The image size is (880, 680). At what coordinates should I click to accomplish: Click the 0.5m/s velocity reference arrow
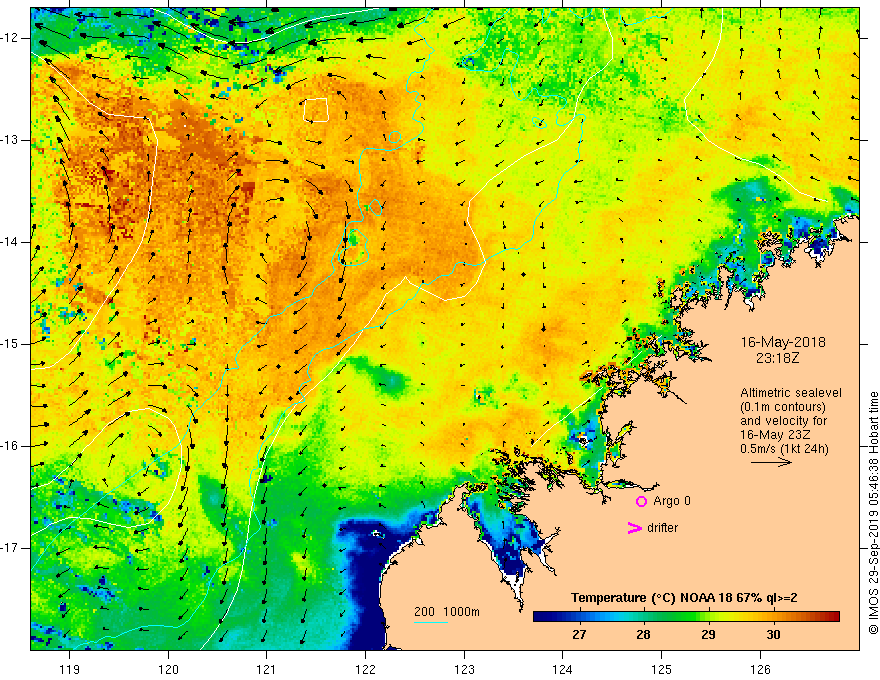pos(772,462)
